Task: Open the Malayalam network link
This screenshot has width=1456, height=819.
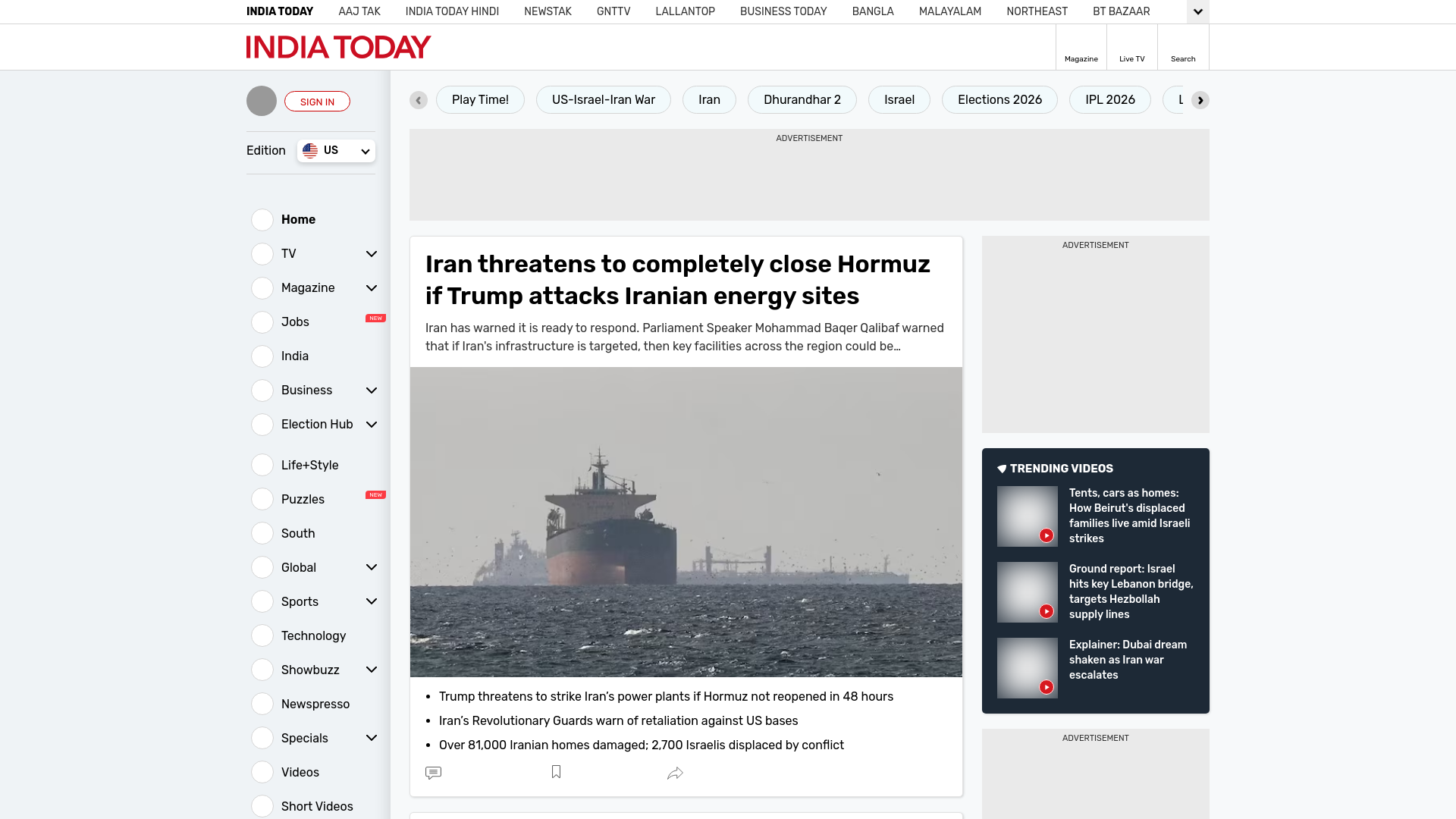Action: (x=950, y=11)
